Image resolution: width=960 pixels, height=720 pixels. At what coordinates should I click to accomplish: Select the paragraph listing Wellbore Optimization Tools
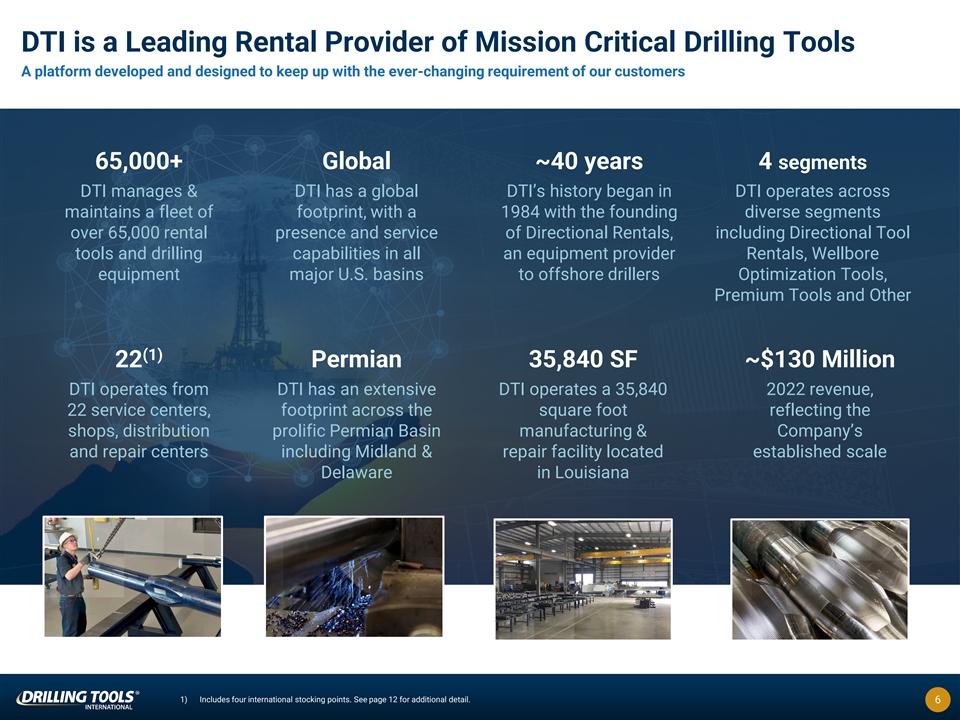coord(812,243)
